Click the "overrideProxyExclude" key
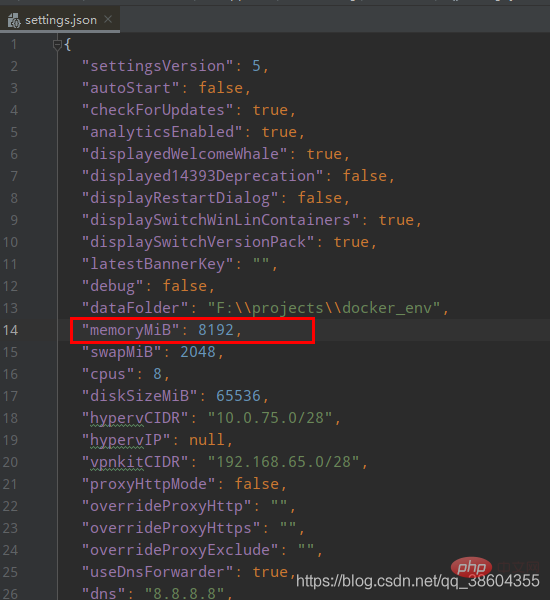The height and width of the screenshot is (600, 550). (180, 550)
